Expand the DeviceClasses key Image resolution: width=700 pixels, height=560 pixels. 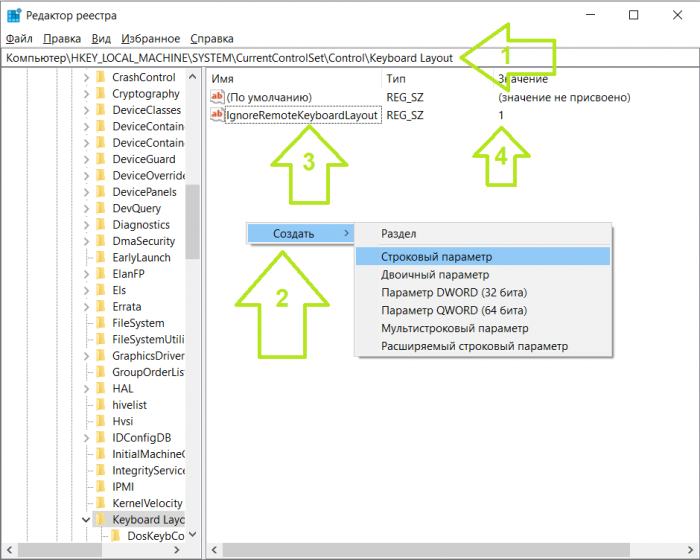click(x=86, y=110)
